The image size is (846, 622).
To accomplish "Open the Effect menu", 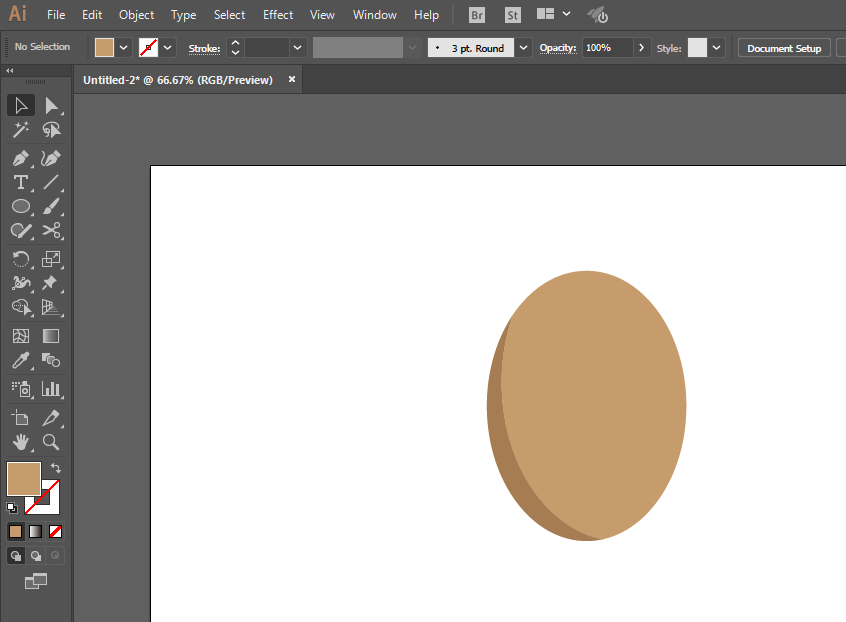I will point(278,15).
